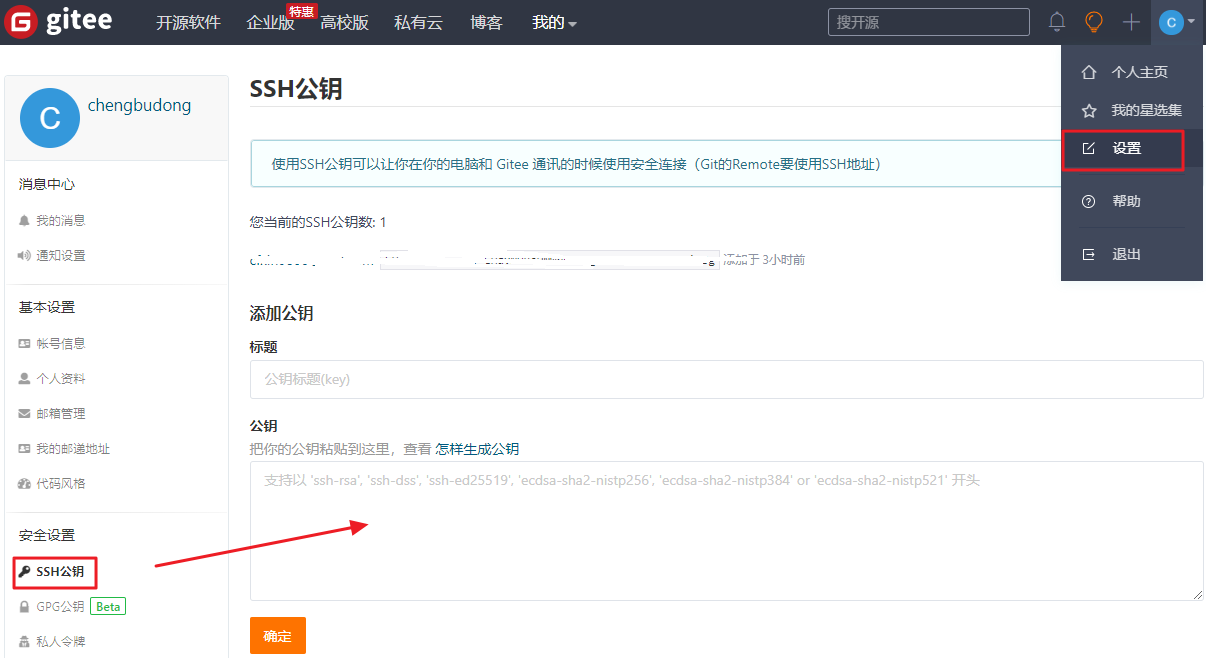
Task: Click the home icon beside 个人主页
Action: click(1089, 72)
